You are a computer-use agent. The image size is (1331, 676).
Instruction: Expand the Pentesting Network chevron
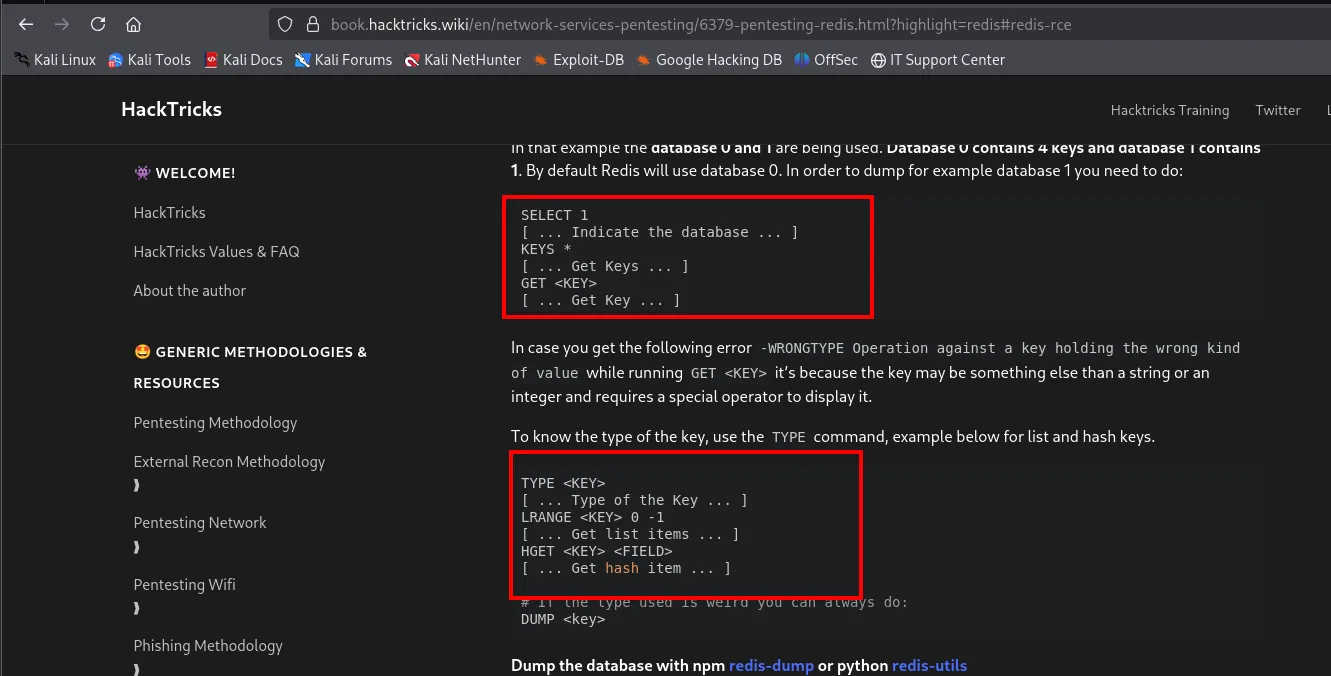(x=137, y=547)
